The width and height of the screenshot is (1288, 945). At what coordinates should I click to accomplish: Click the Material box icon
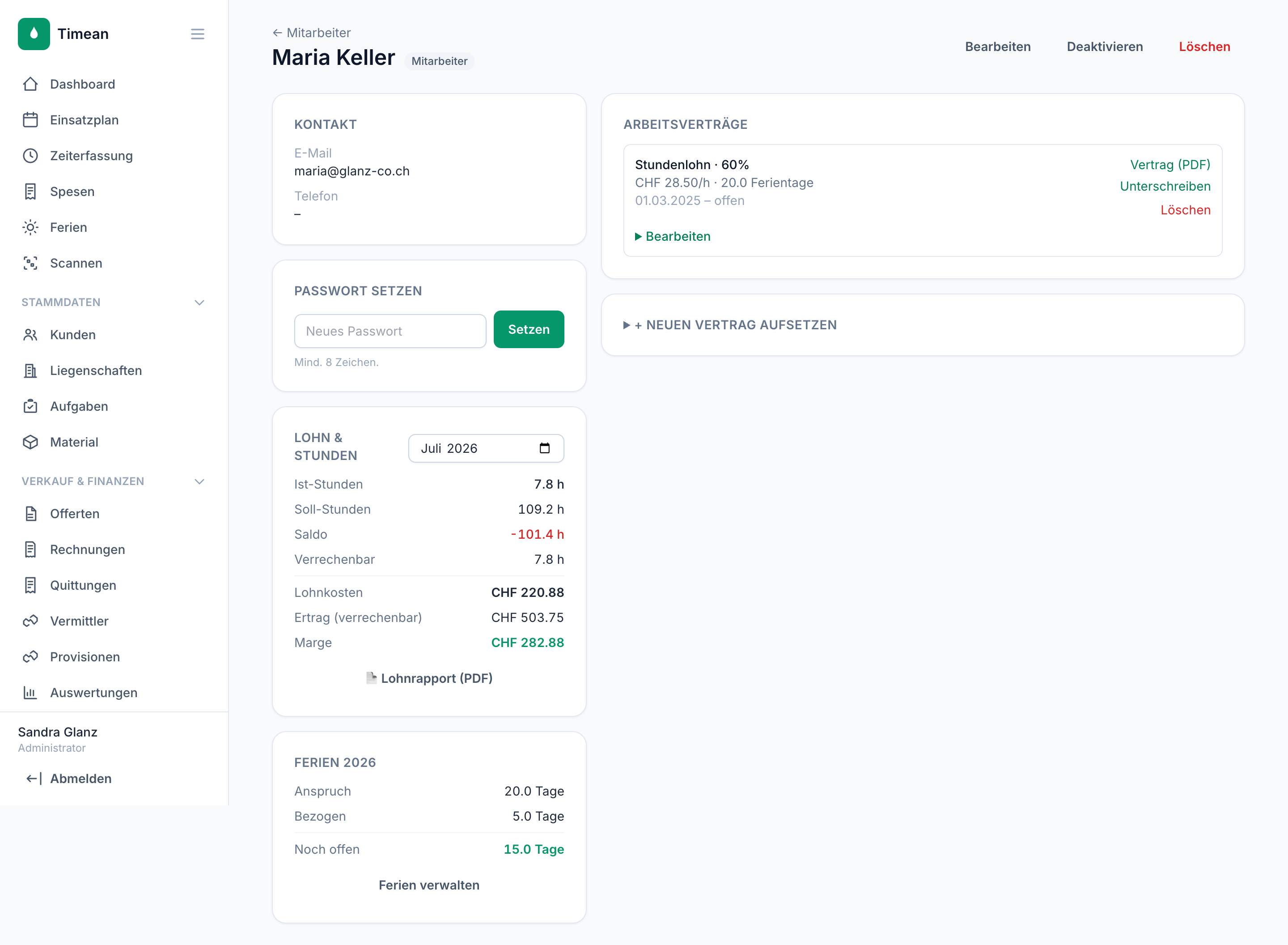click(30, 442)
